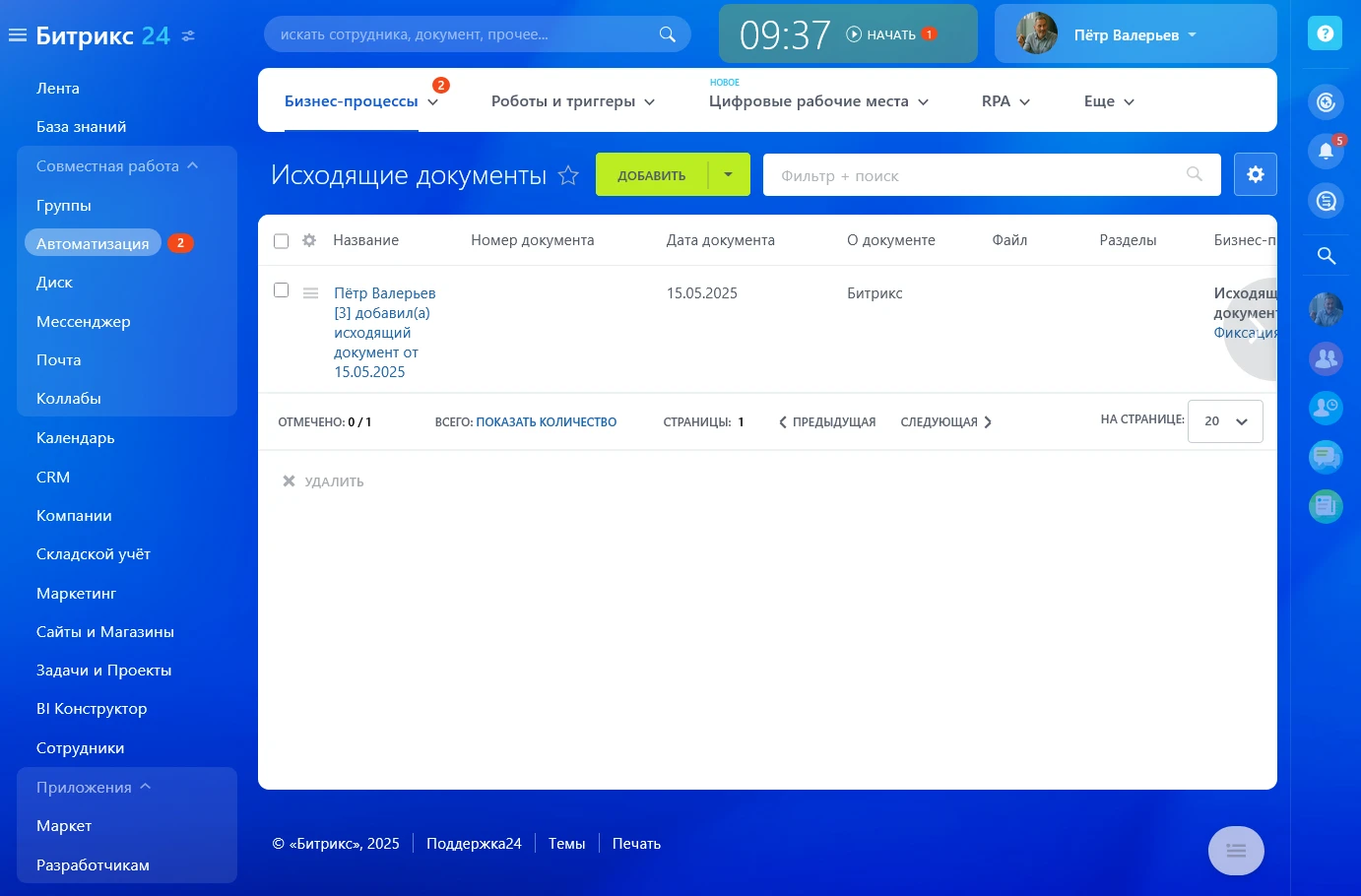Favorite Исходящие документы via the star toggle
The width and height of the screenshot is (1361, 896).
click(568, 175)
